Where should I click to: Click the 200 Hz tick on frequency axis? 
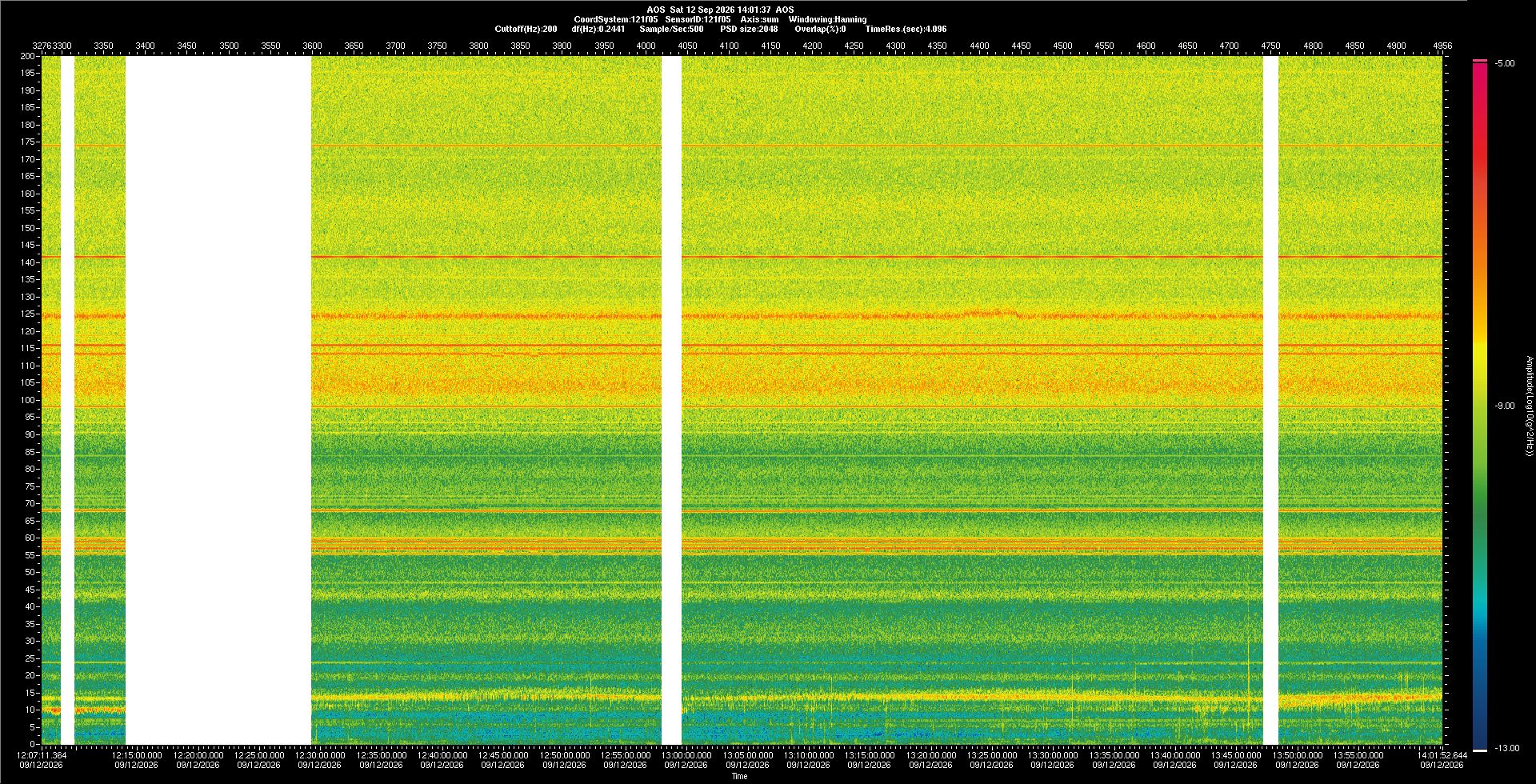coord(28,56)
